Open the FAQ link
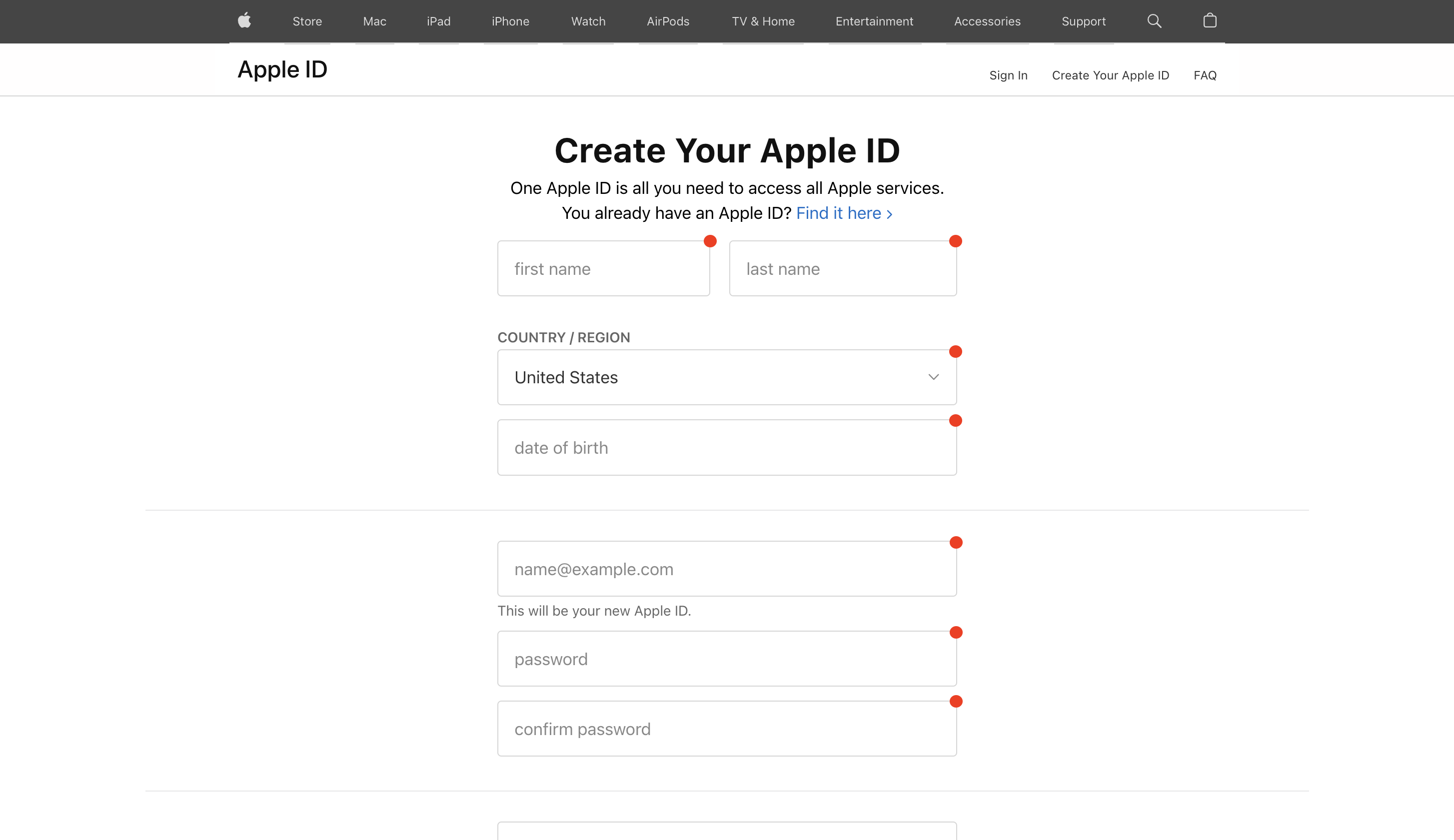1454x840 pixels. click(1205, 75)
